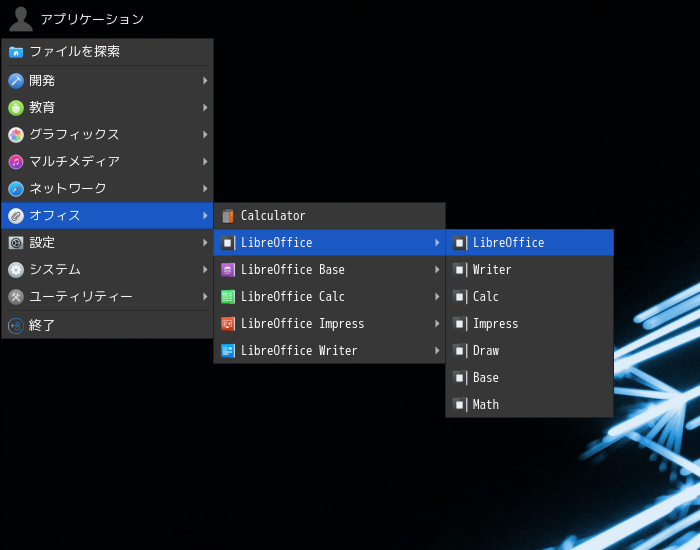Choose LibreOffice Calc text in middle submenu
700x550 pixels.
(293, 296)
